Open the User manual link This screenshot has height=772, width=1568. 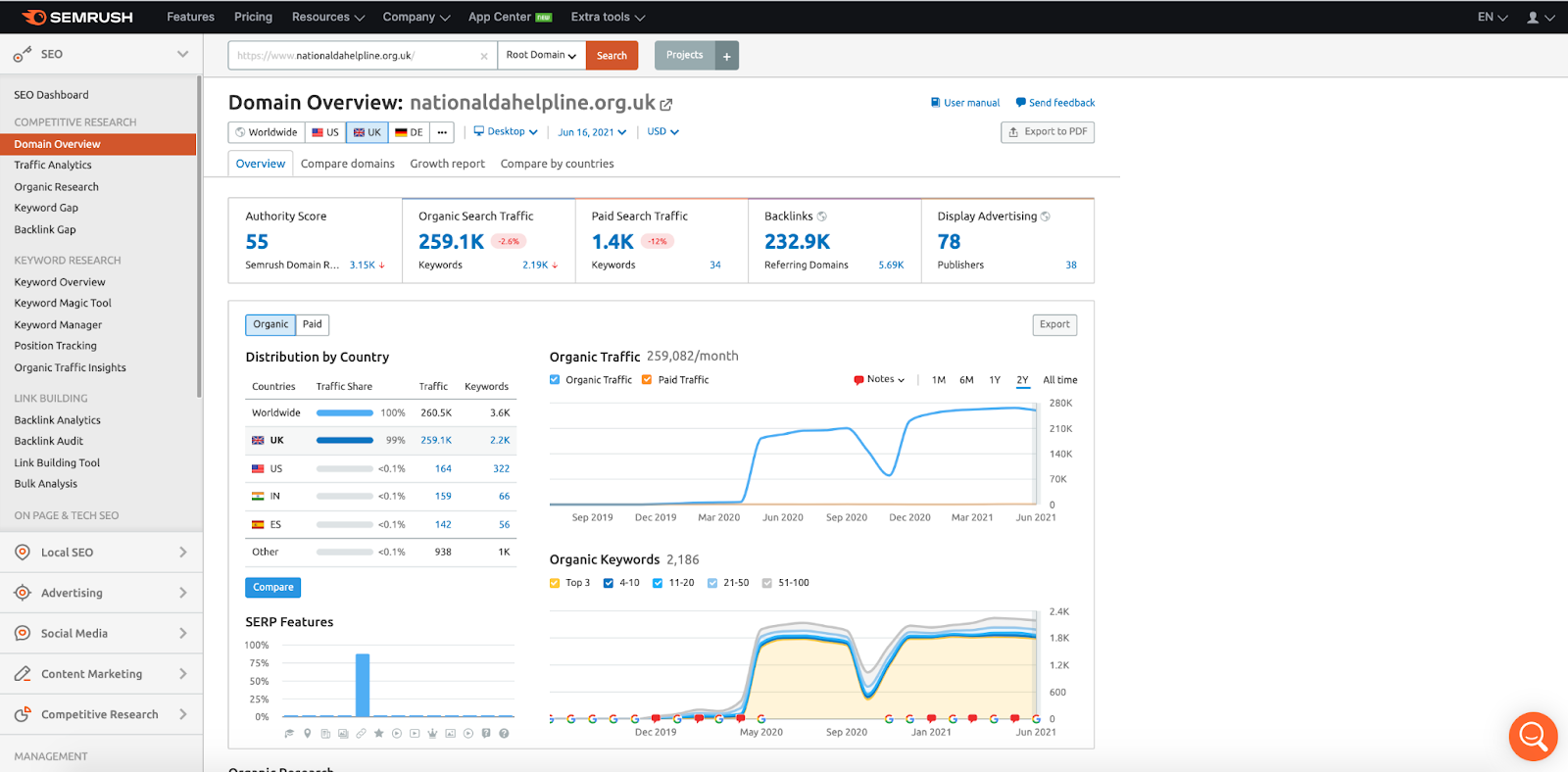click(965, 103)
